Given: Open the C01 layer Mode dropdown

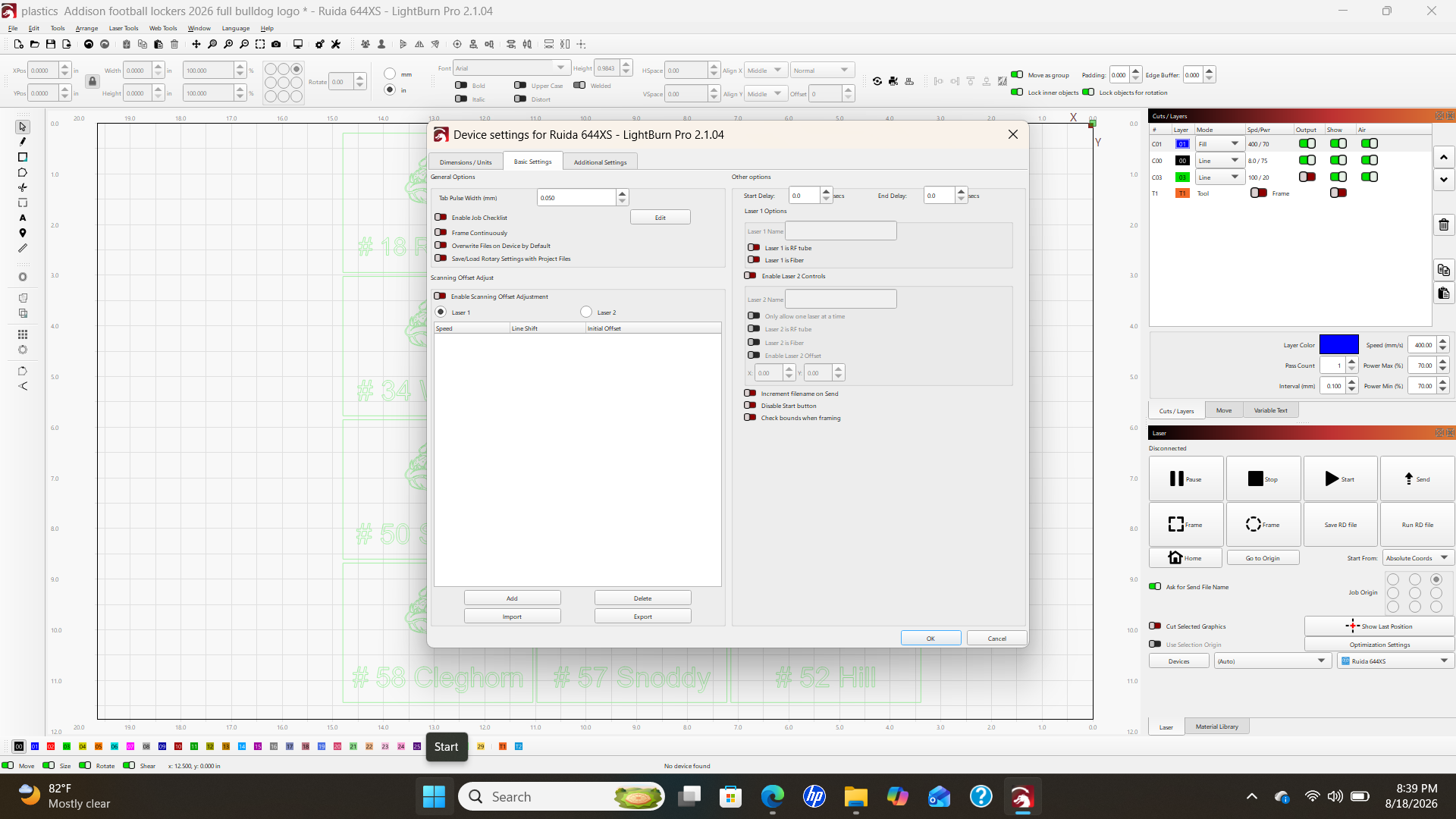Looking at the screenshot, I should (1220, 144).
